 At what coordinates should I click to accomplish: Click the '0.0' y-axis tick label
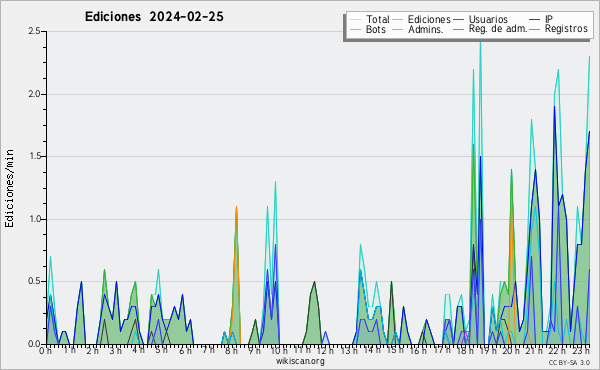coord(34,344)
